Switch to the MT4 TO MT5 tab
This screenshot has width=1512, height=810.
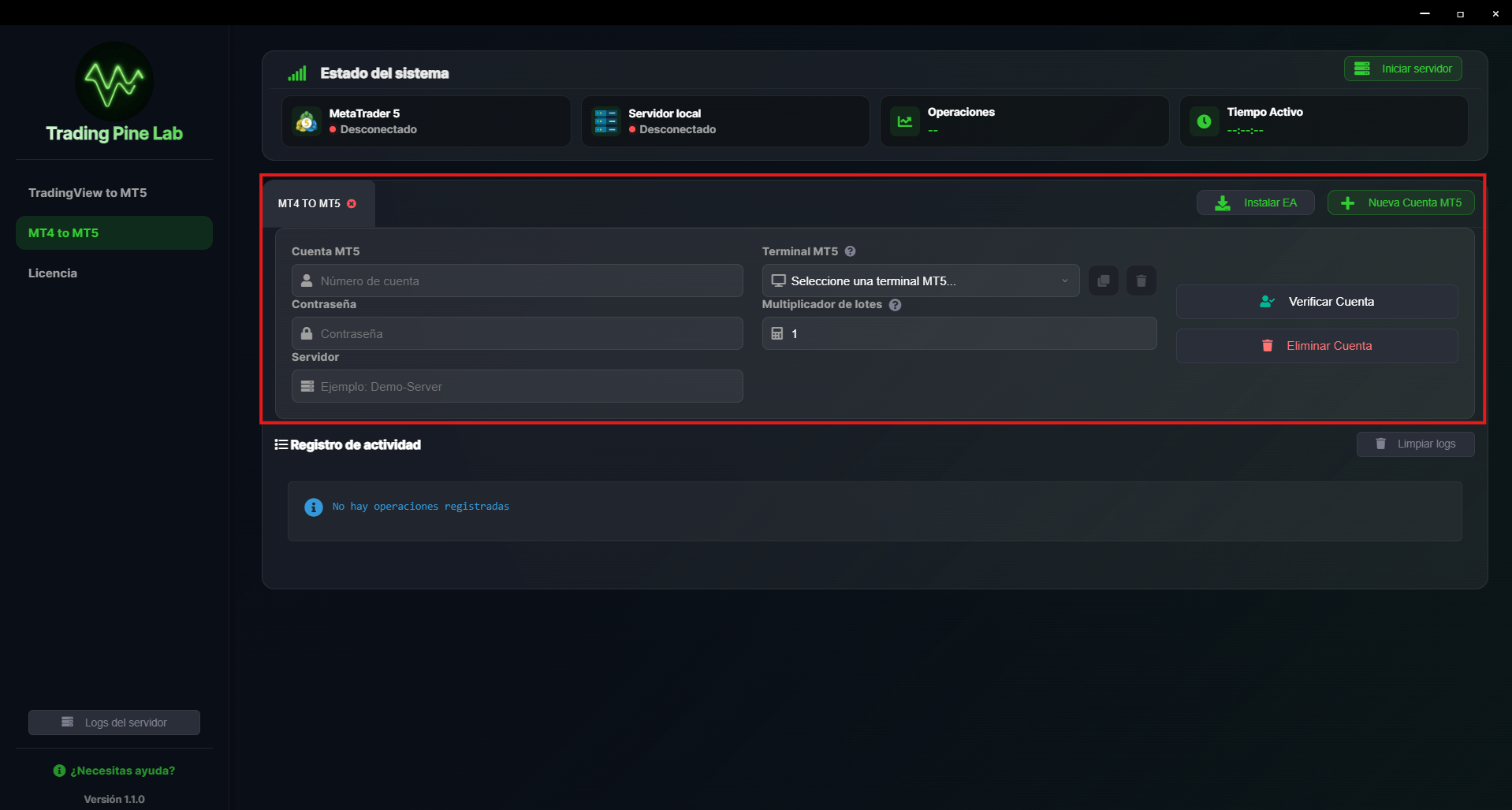[x=308, y=202]
